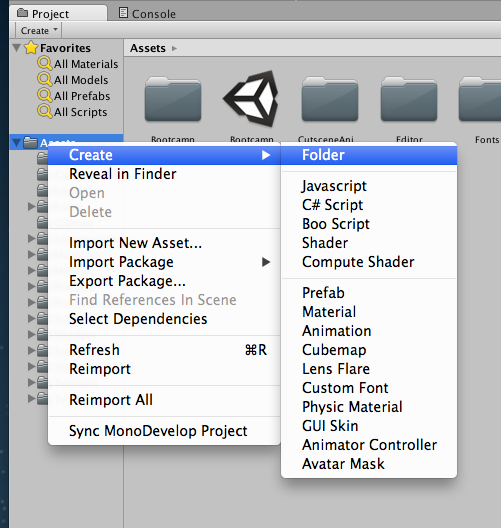Create a new Prefab
Screen dimensions: 501x528
click(x=369, y=293)
